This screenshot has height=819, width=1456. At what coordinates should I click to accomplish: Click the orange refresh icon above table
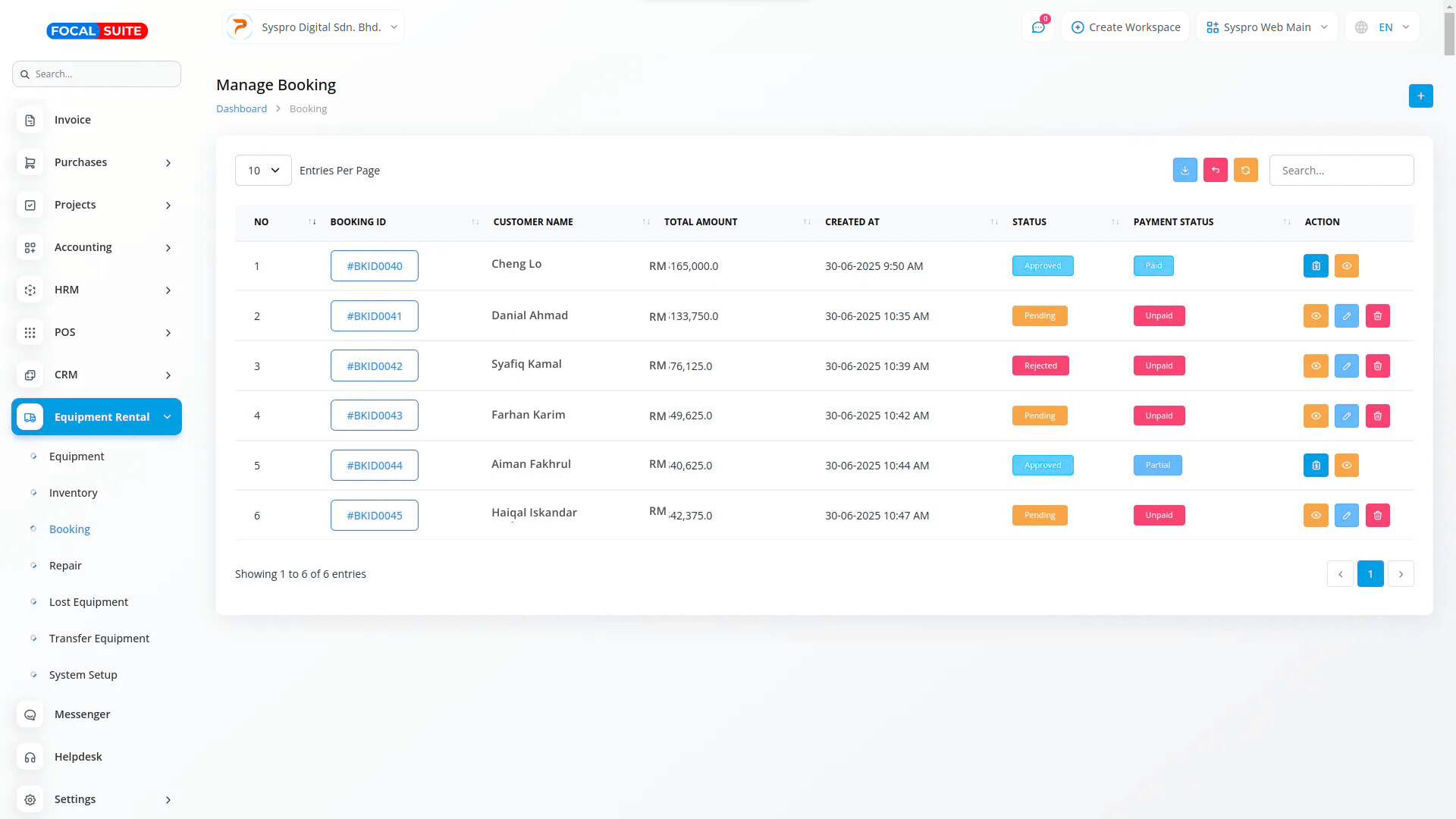tap(1245, 170)
